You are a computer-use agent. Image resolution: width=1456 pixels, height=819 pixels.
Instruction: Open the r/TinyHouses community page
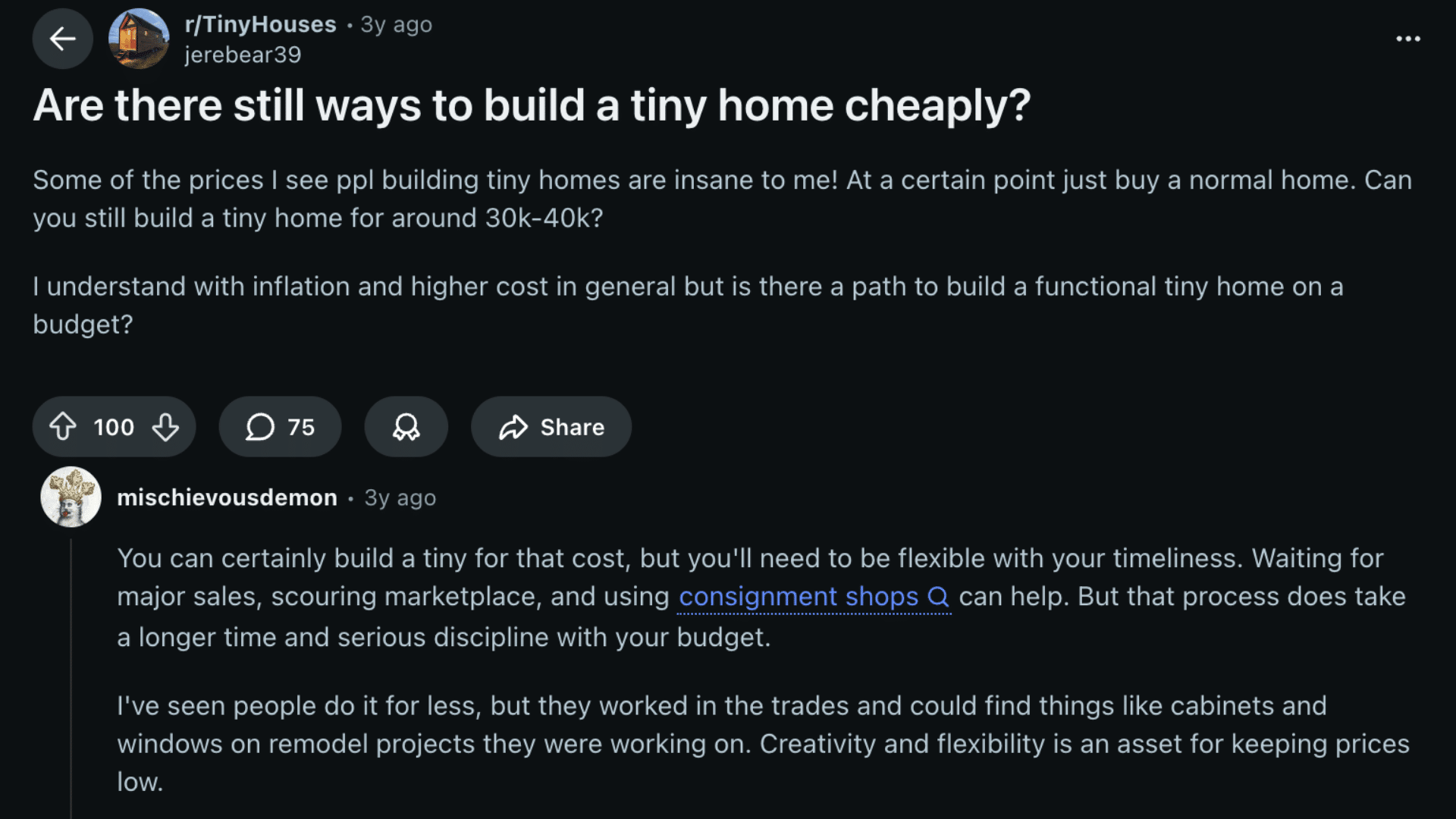[x=259, y=24]
